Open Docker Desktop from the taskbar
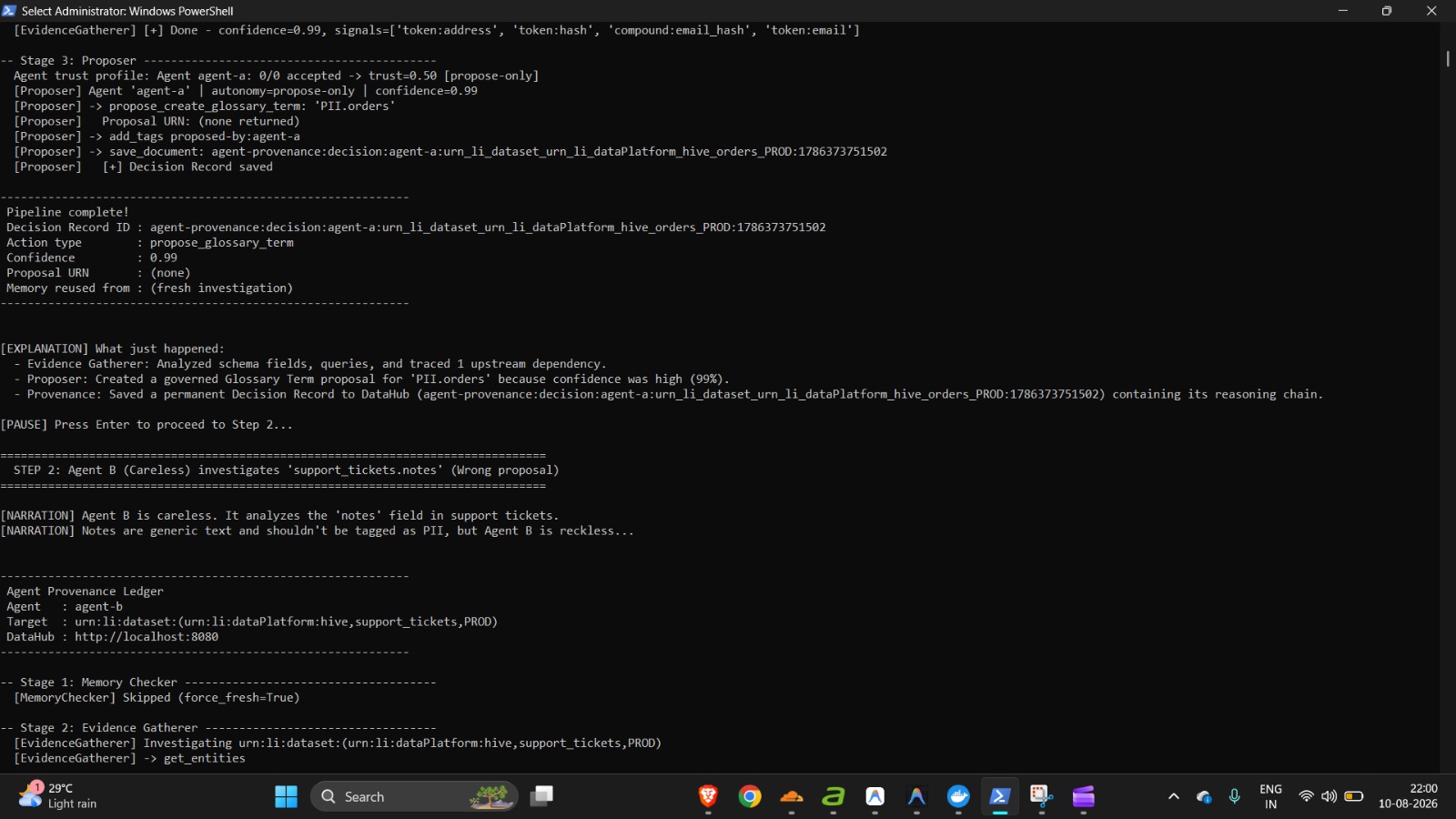Image resolution: width=1456 pixels, height=819 pixels. (958, 796)
